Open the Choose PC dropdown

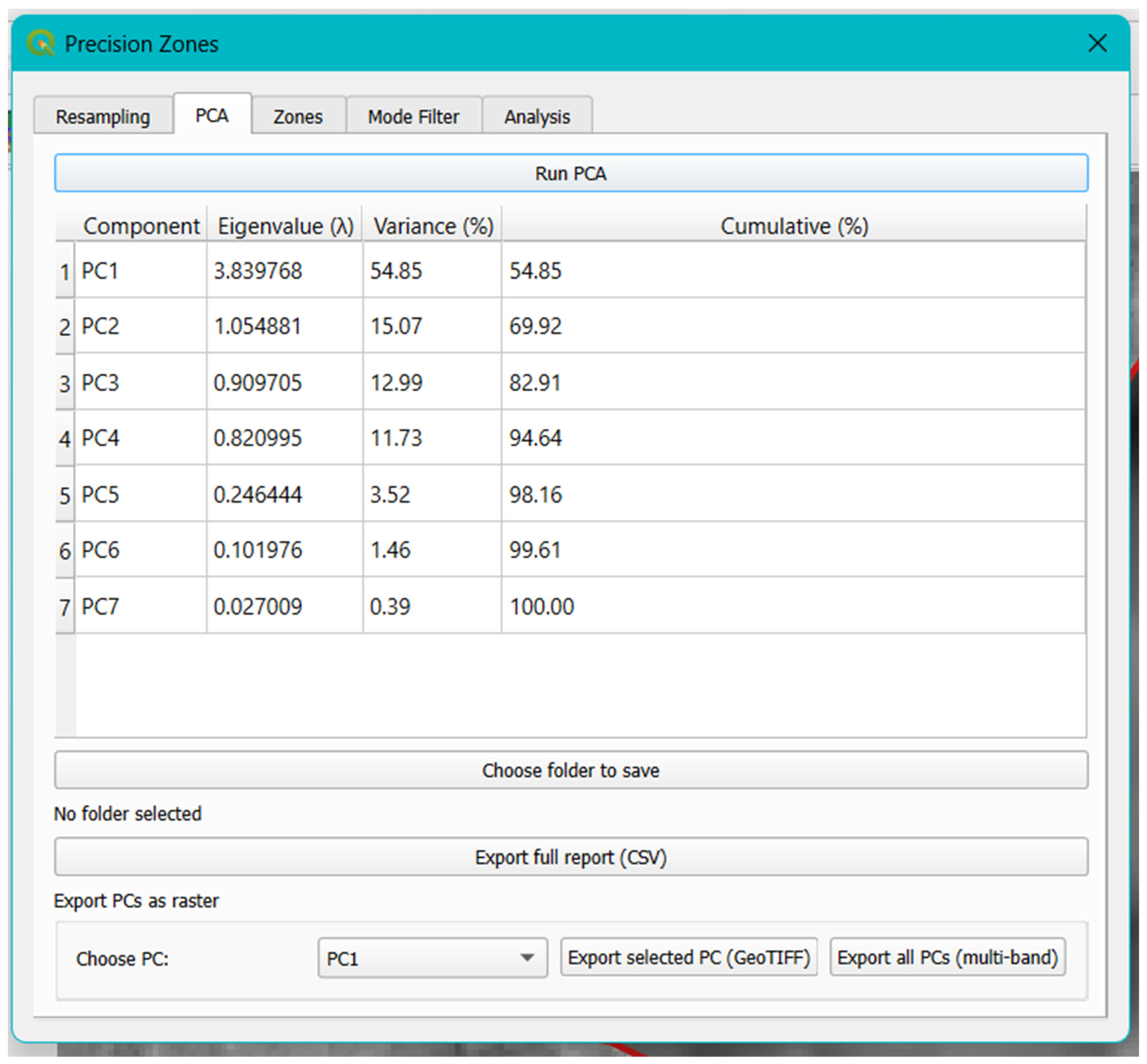[432, 958]
